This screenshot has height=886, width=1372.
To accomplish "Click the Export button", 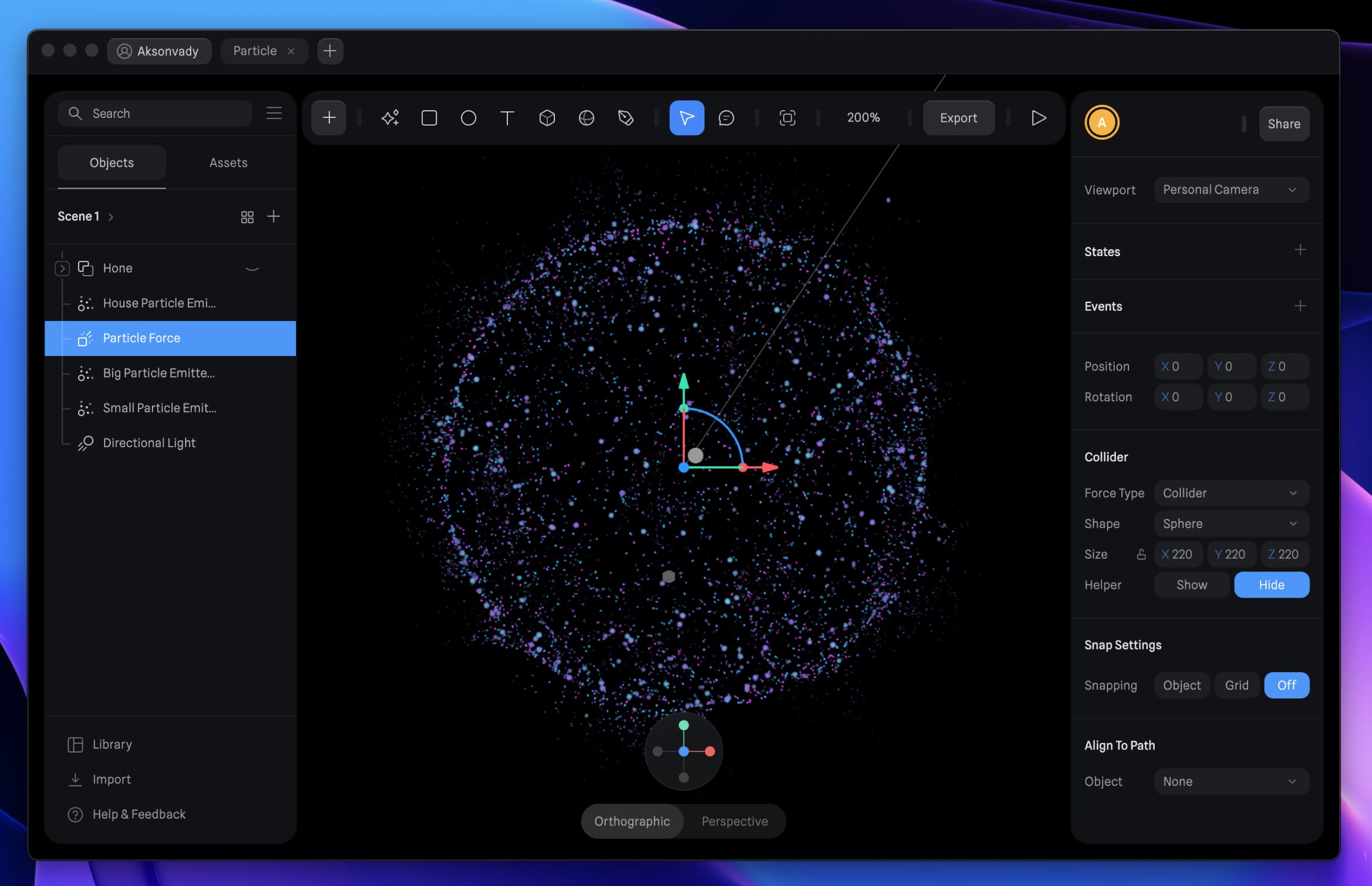I will pyautogui.click(x=958, y=117).
